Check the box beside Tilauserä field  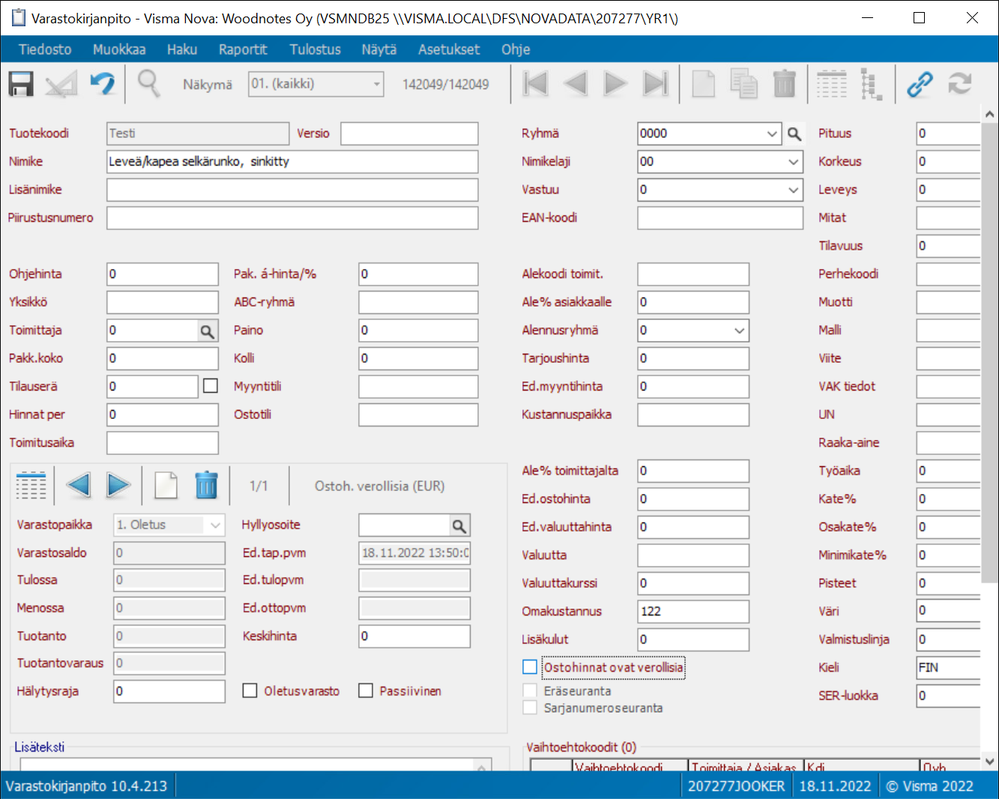[x=210, y=386]
